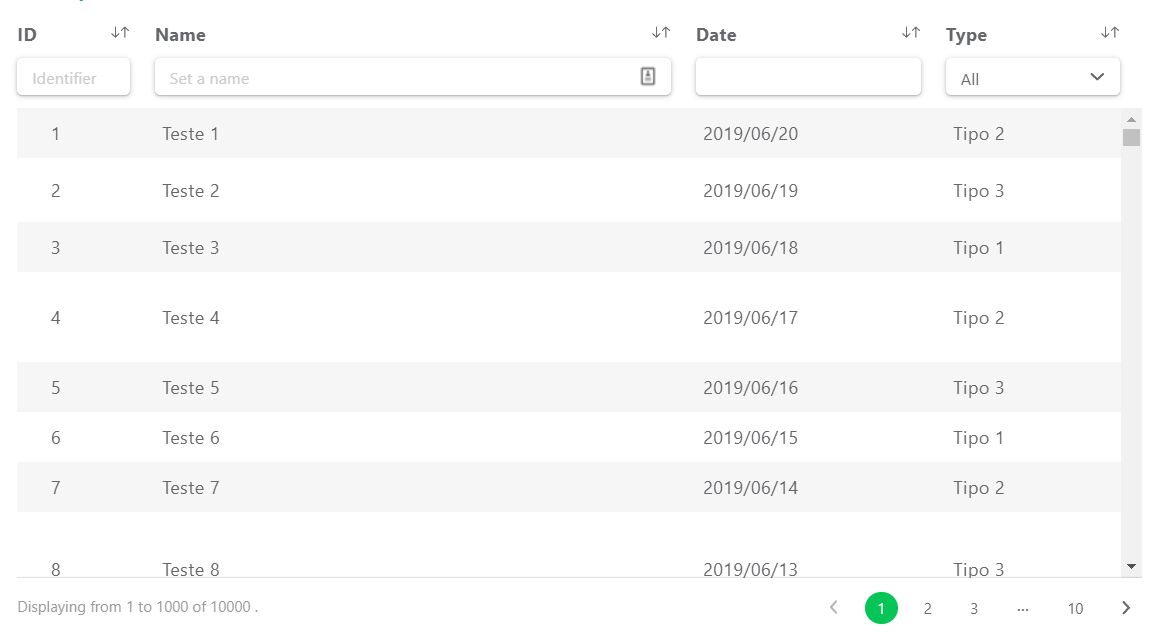
Task: Sort the table by the ID column
Action: click(119, 32)
